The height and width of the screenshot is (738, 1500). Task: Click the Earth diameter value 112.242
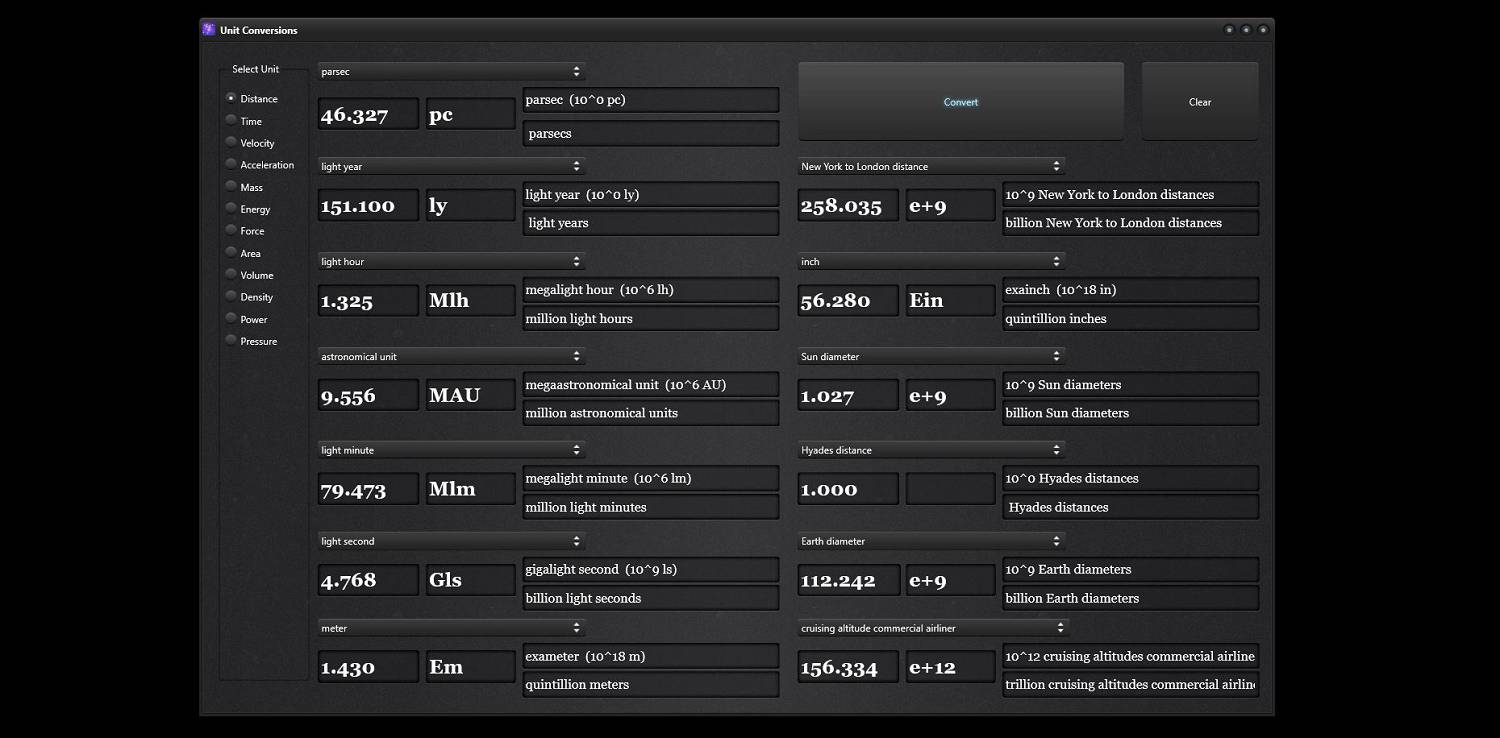(848, 580)
